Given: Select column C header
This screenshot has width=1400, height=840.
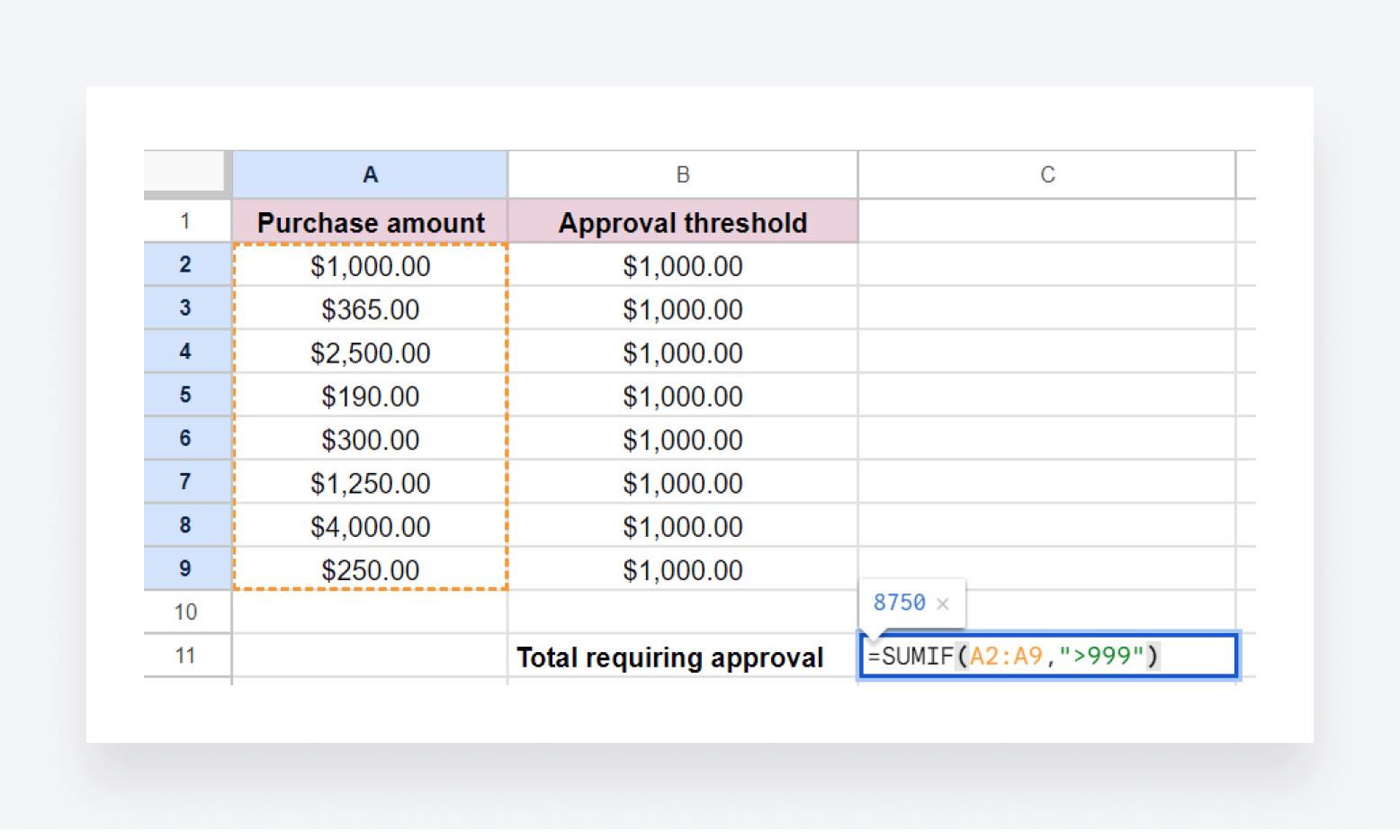Looking at the screenshot, I should point(1047,174).
